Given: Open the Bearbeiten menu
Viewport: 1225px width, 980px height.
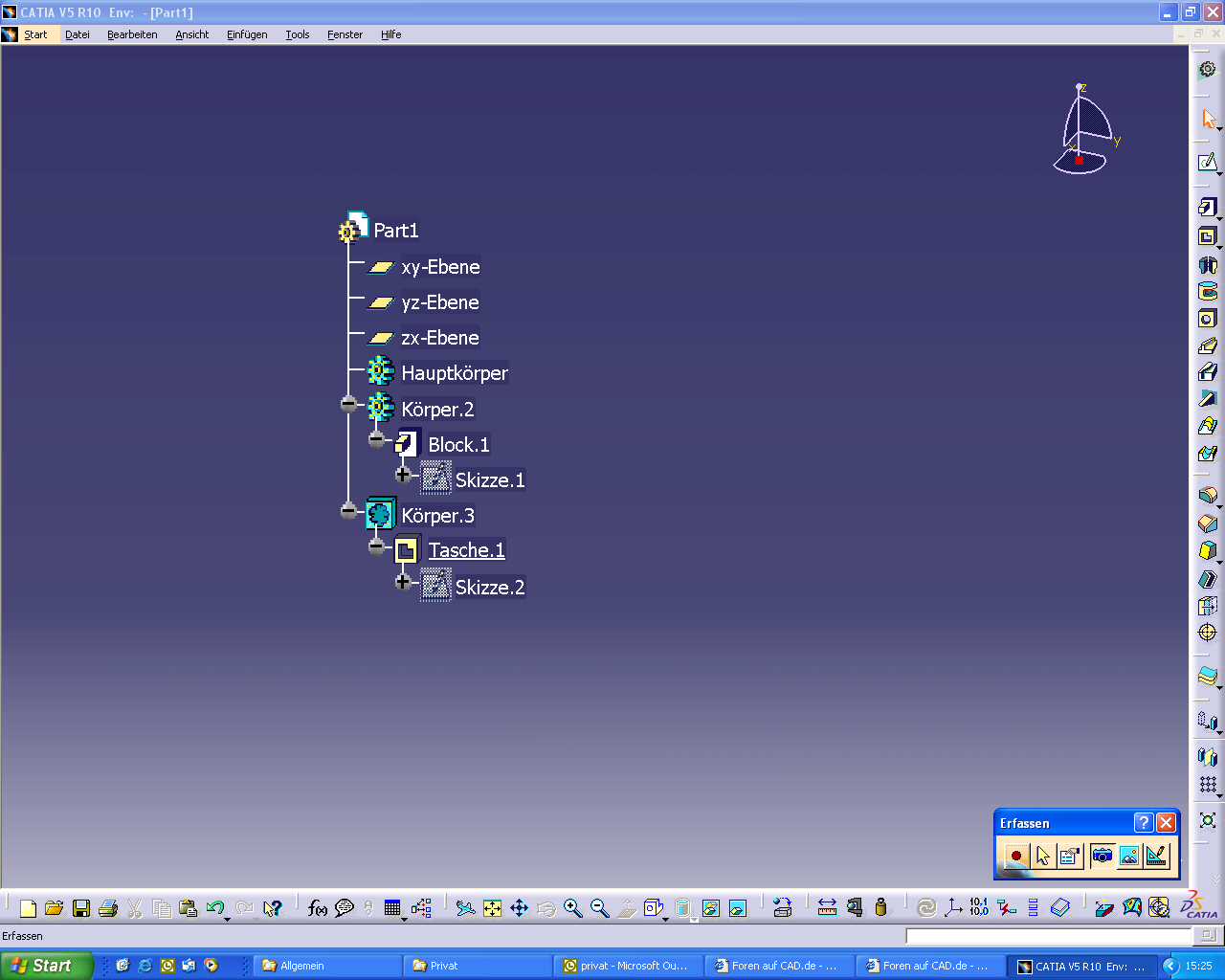Looking at the screenshot, I should (132, 34).
